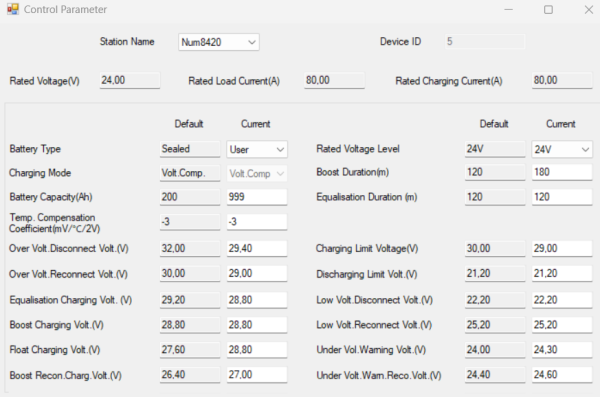Image resolution: width=600 pixels, height=397 pixels.
Task: Open the Charging Mode Current dropdown
Action: (x=257, y=173)
